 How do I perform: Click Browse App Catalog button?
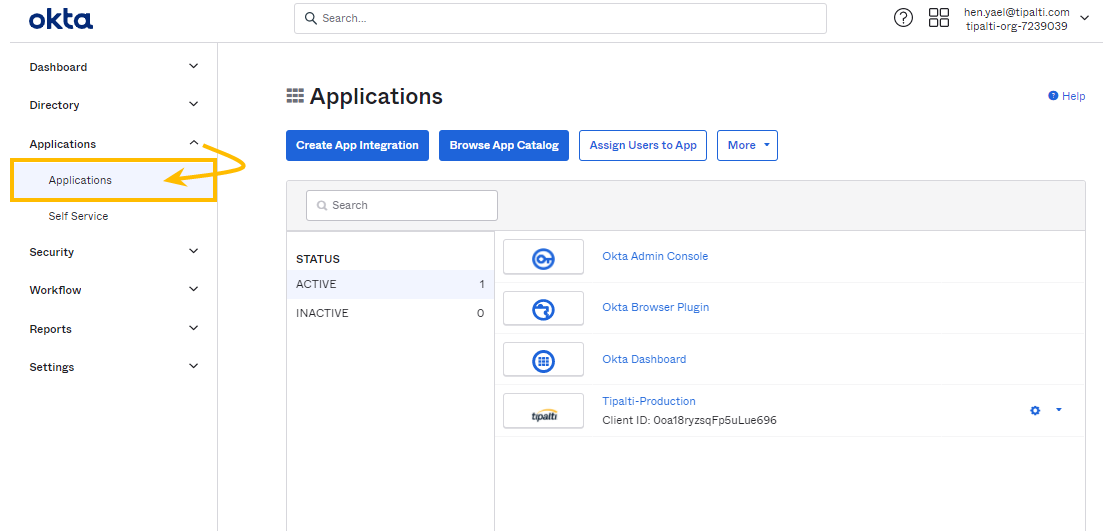tap(504, 145)
